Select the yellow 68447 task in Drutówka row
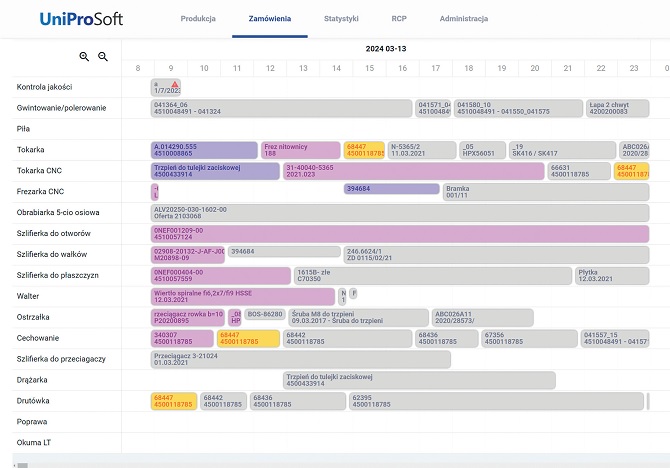This screenshot has height=468, width=670. coord(173,401)
